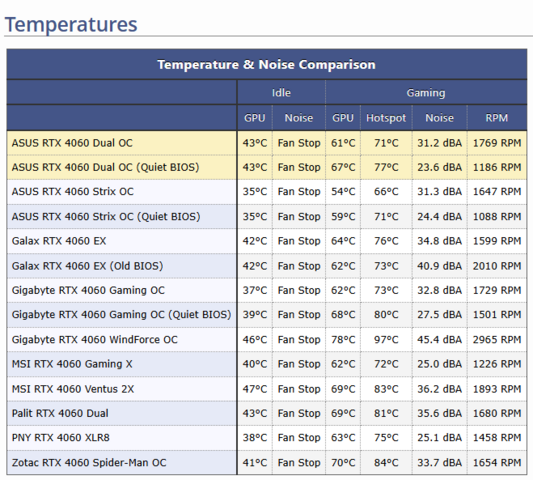The height and width of the screenshot is (480, 533).
Task: Click the 1680 RPM cell
Action: tap(497, 413)
